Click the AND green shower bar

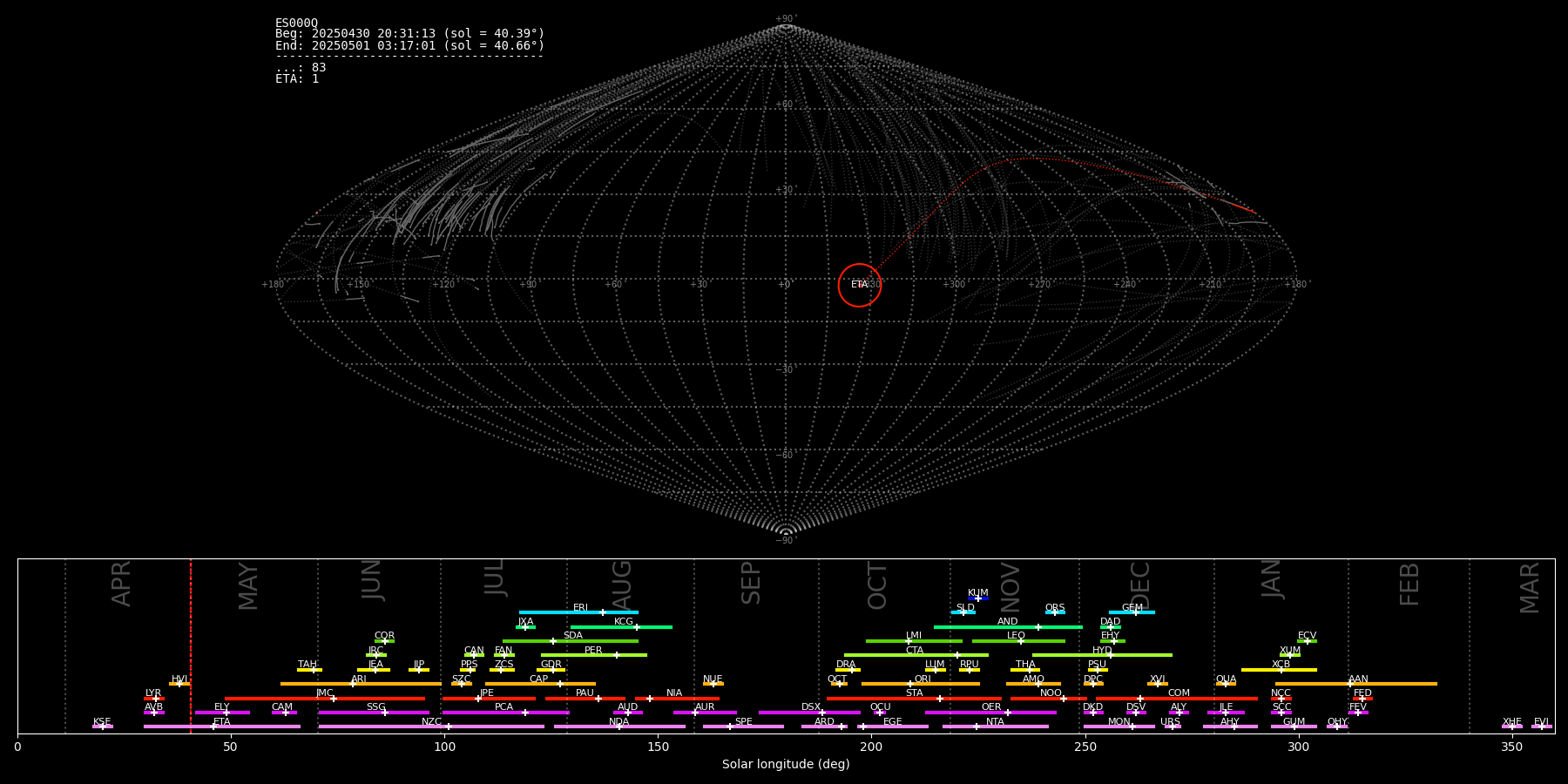(1008, 626)
